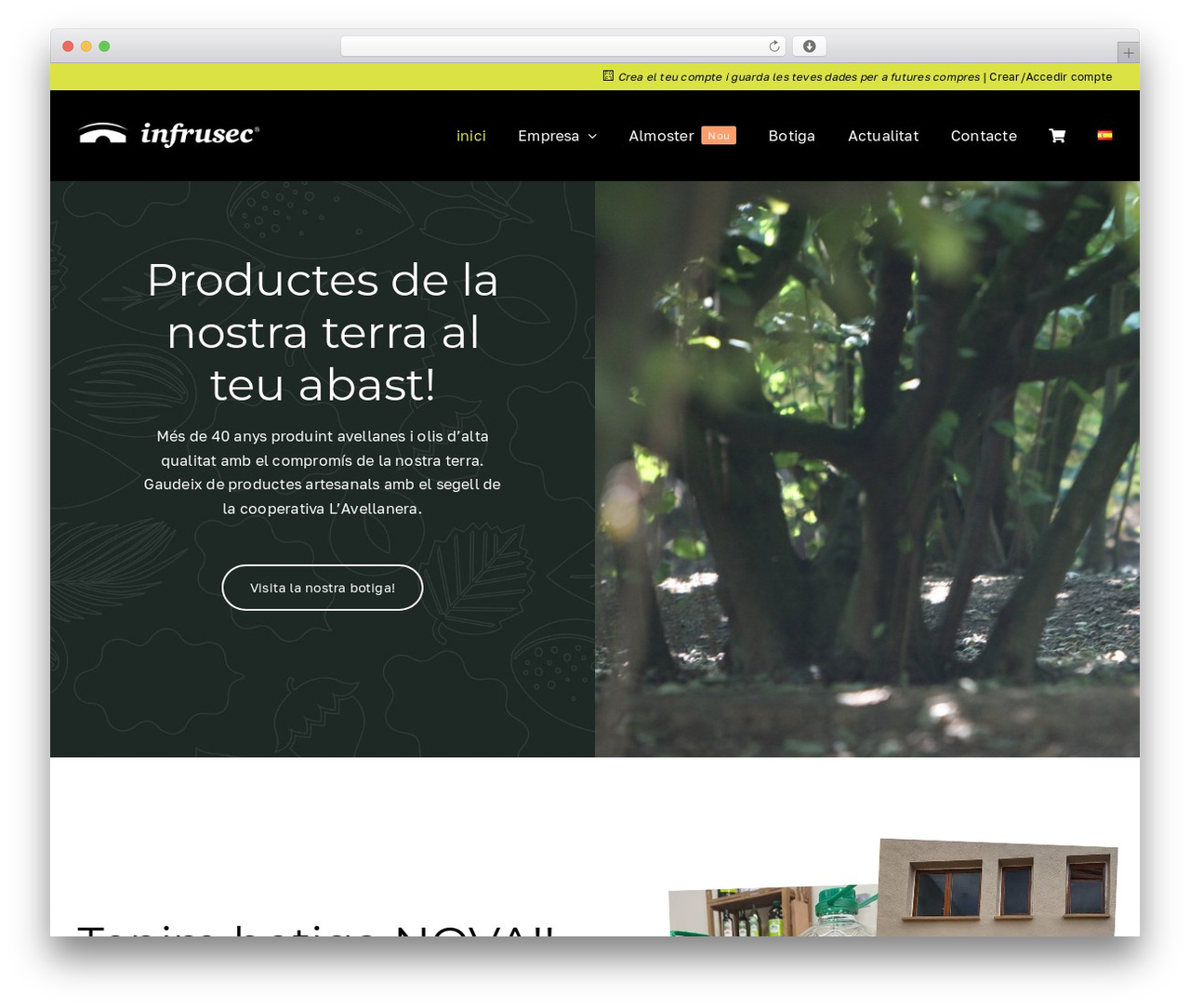Go to the inici menu item

(x=471, y=136)
